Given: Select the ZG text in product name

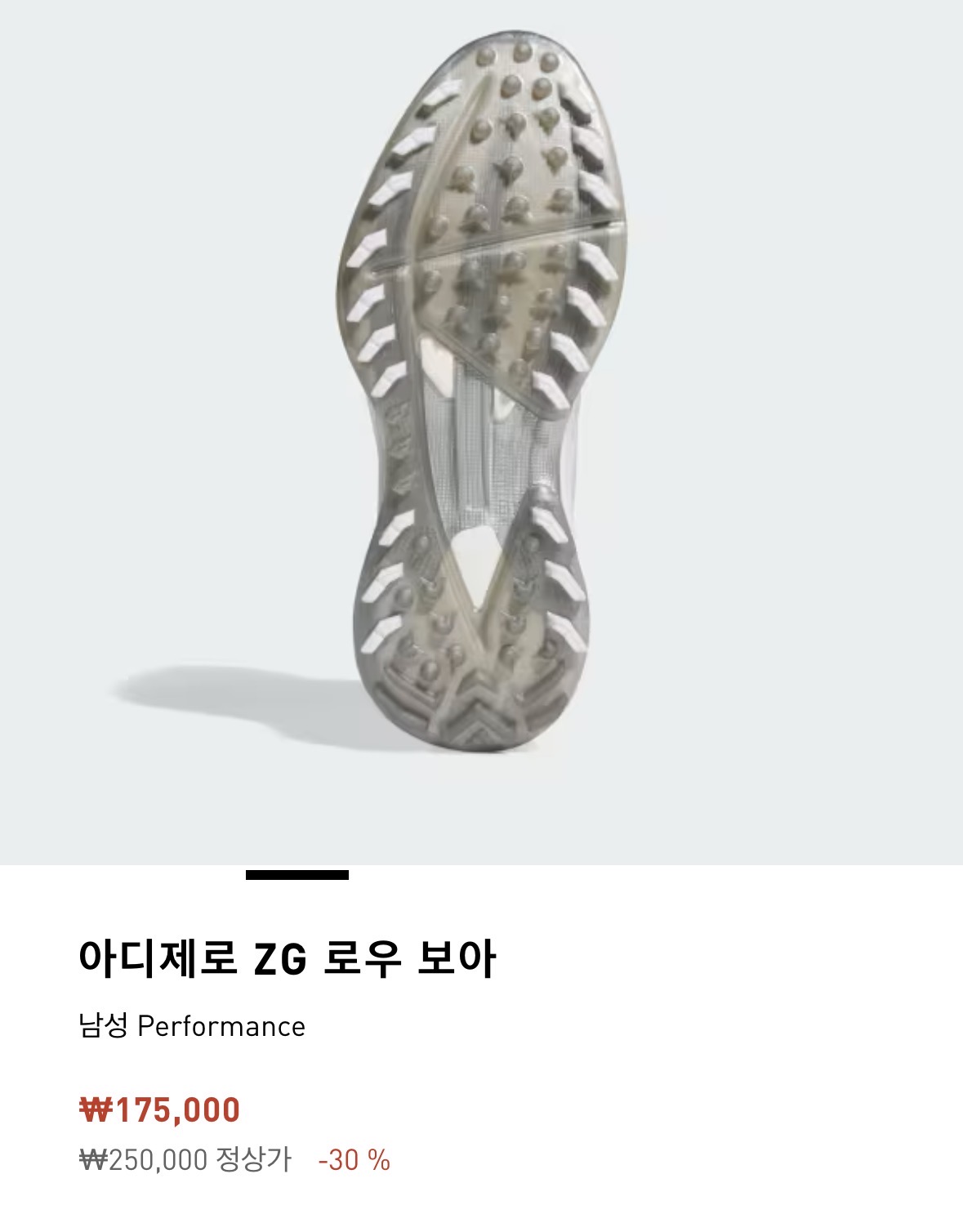Looking at the screenshot, I should click(x=280, y=960).
